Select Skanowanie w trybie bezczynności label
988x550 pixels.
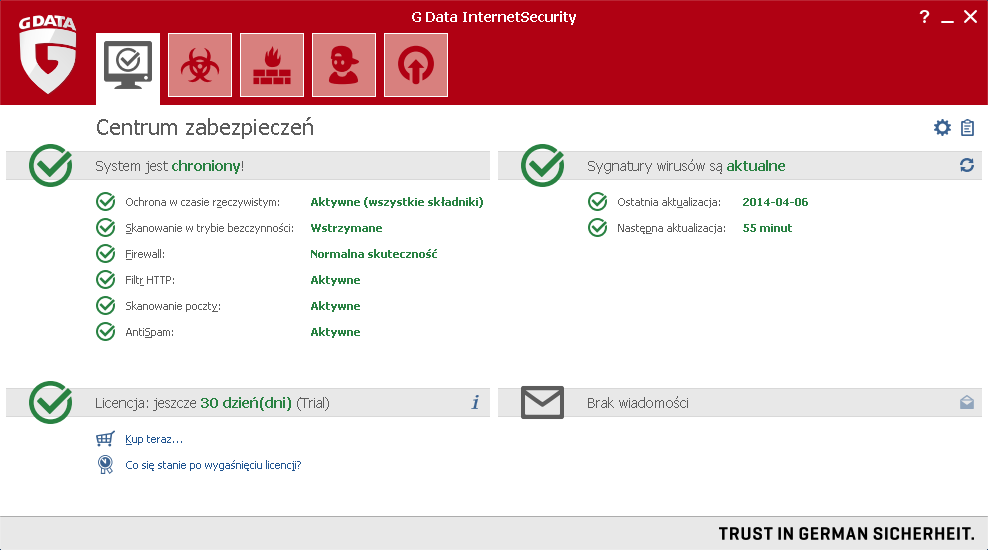(209, 228)
